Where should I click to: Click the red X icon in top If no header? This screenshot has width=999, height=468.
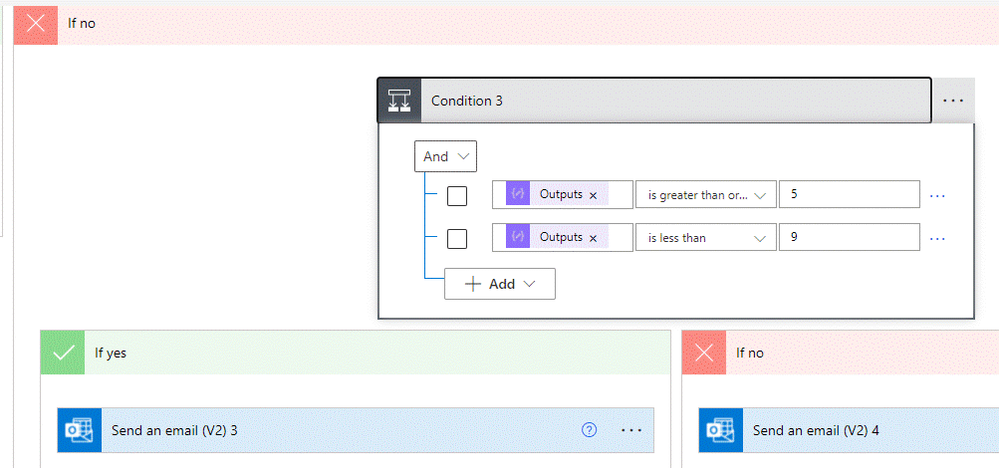point(36,22)
